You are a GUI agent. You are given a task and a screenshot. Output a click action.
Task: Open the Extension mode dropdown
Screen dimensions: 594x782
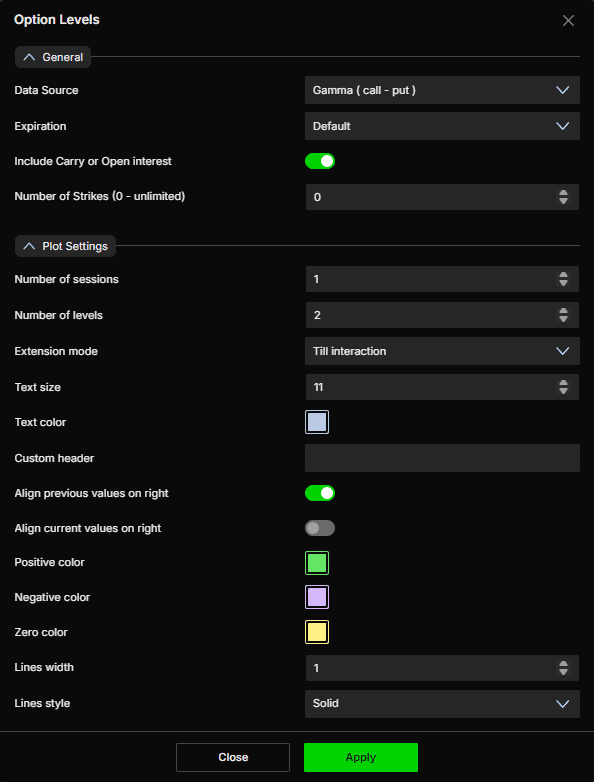tap(442, 351)
